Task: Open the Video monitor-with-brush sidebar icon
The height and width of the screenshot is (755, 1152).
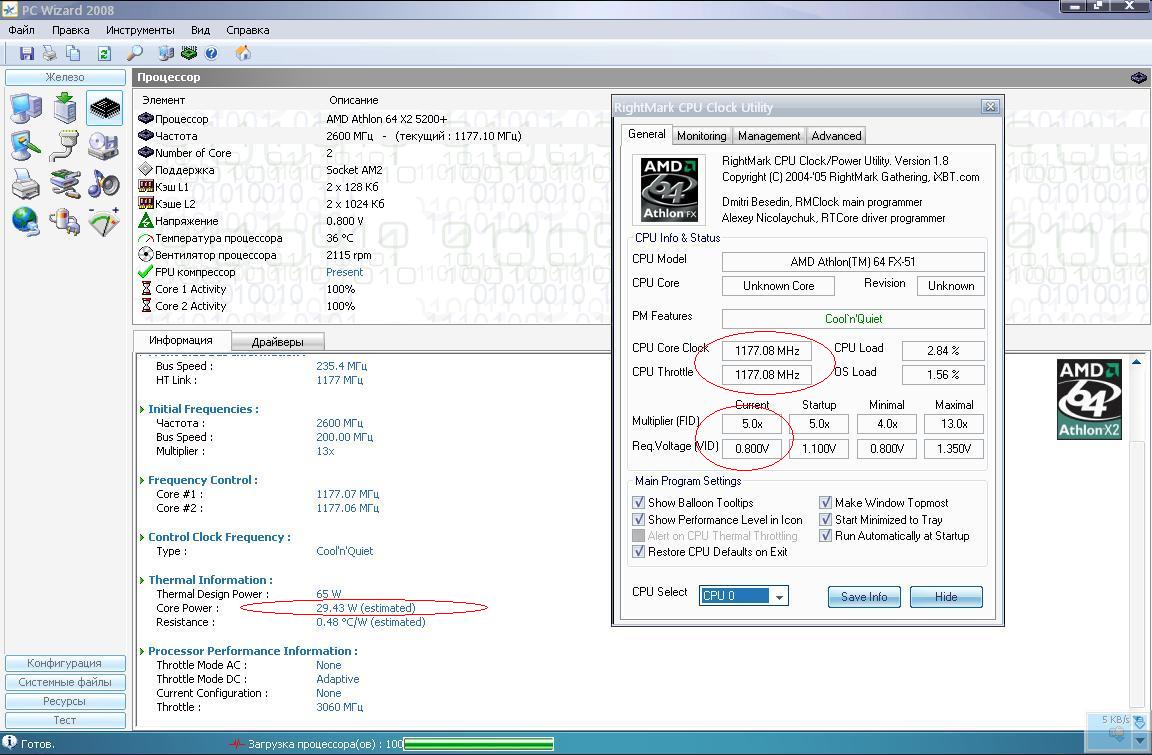Action: click(x=26, y=145)
